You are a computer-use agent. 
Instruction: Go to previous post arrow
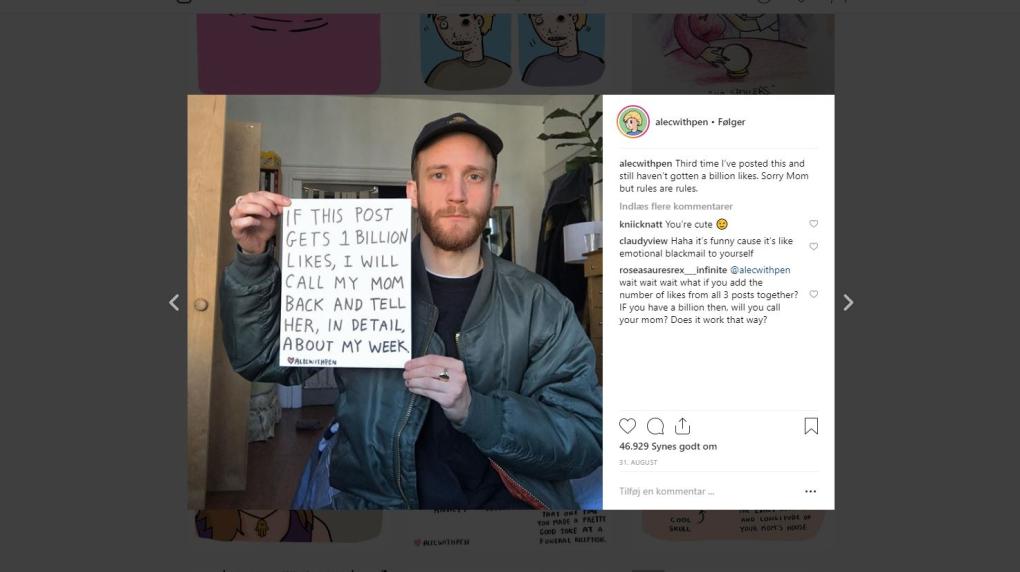(x=174, y=303)
